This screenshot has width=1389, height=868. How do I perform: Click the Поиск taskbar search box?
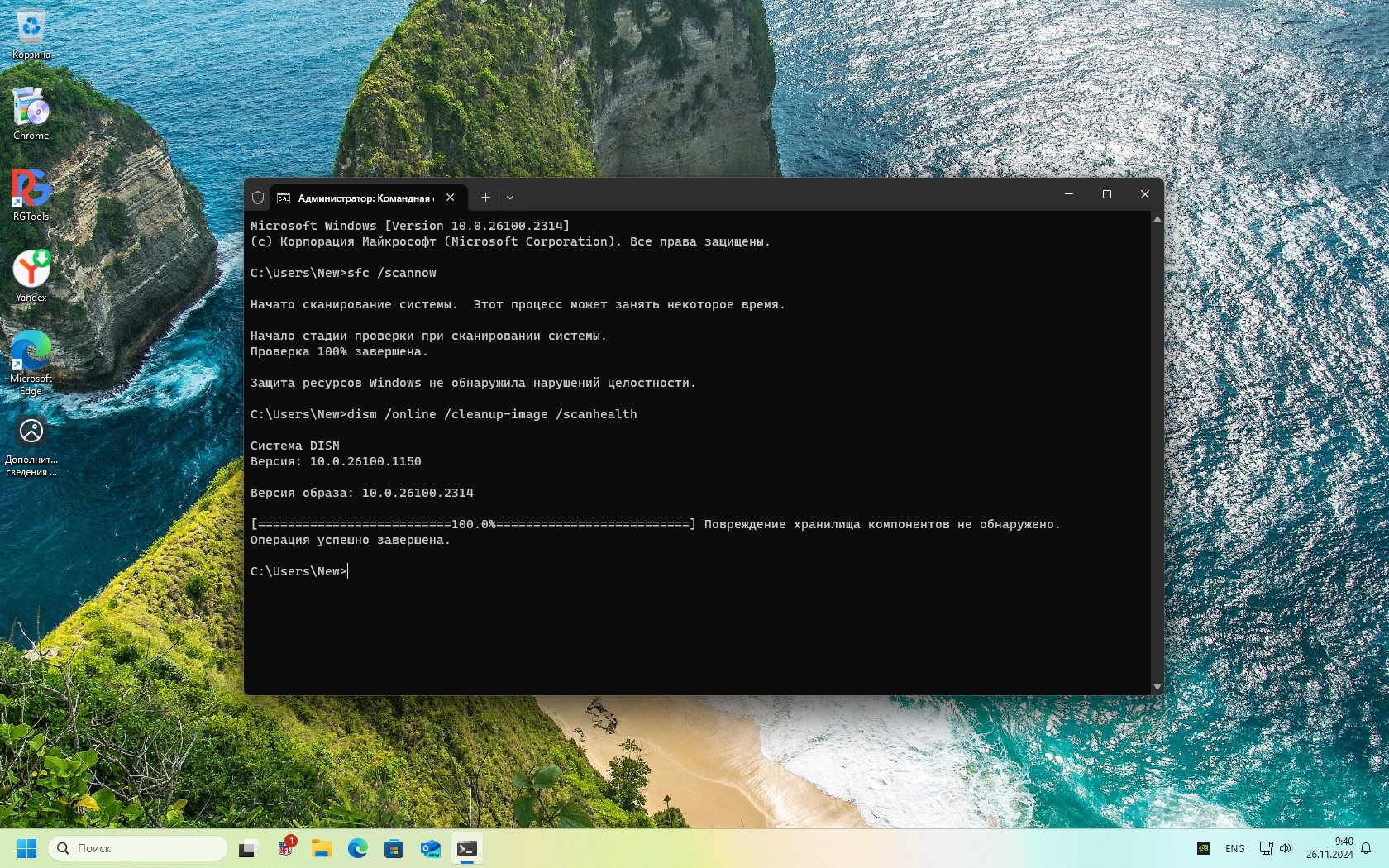point(139,848)
